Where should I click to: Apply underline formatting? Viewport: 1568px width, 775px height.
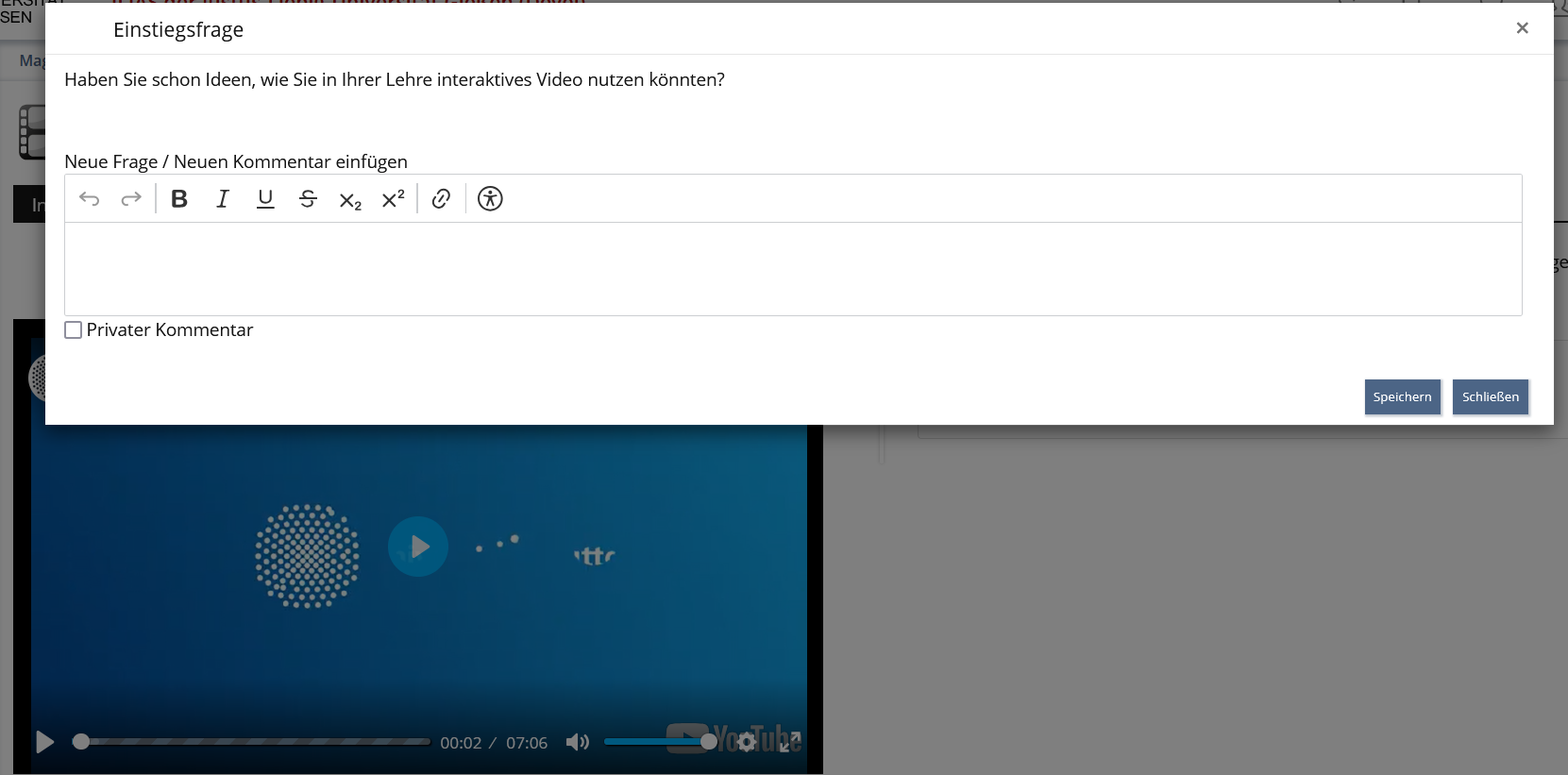(x=265, y=198)
